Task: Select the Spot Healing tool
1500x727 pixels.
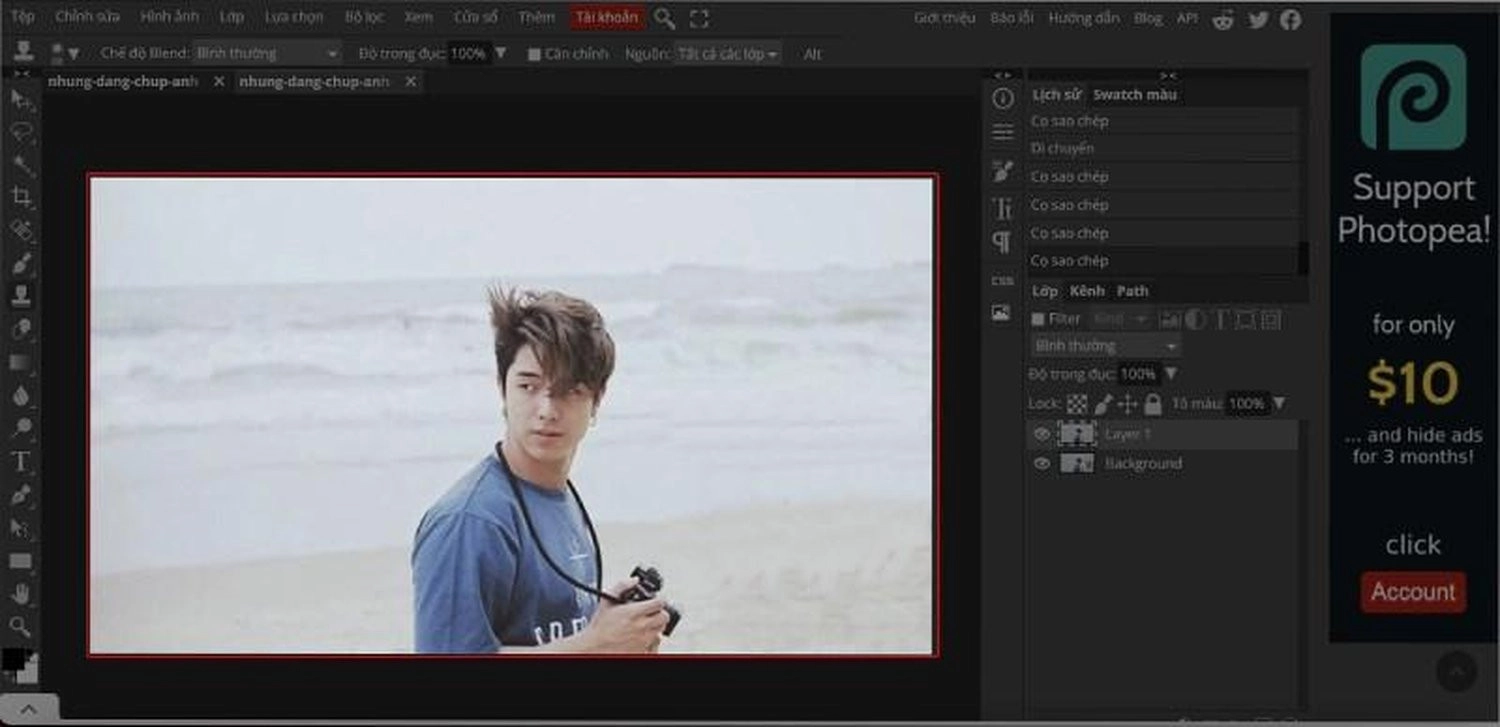Action: click(x=21, y=230)
